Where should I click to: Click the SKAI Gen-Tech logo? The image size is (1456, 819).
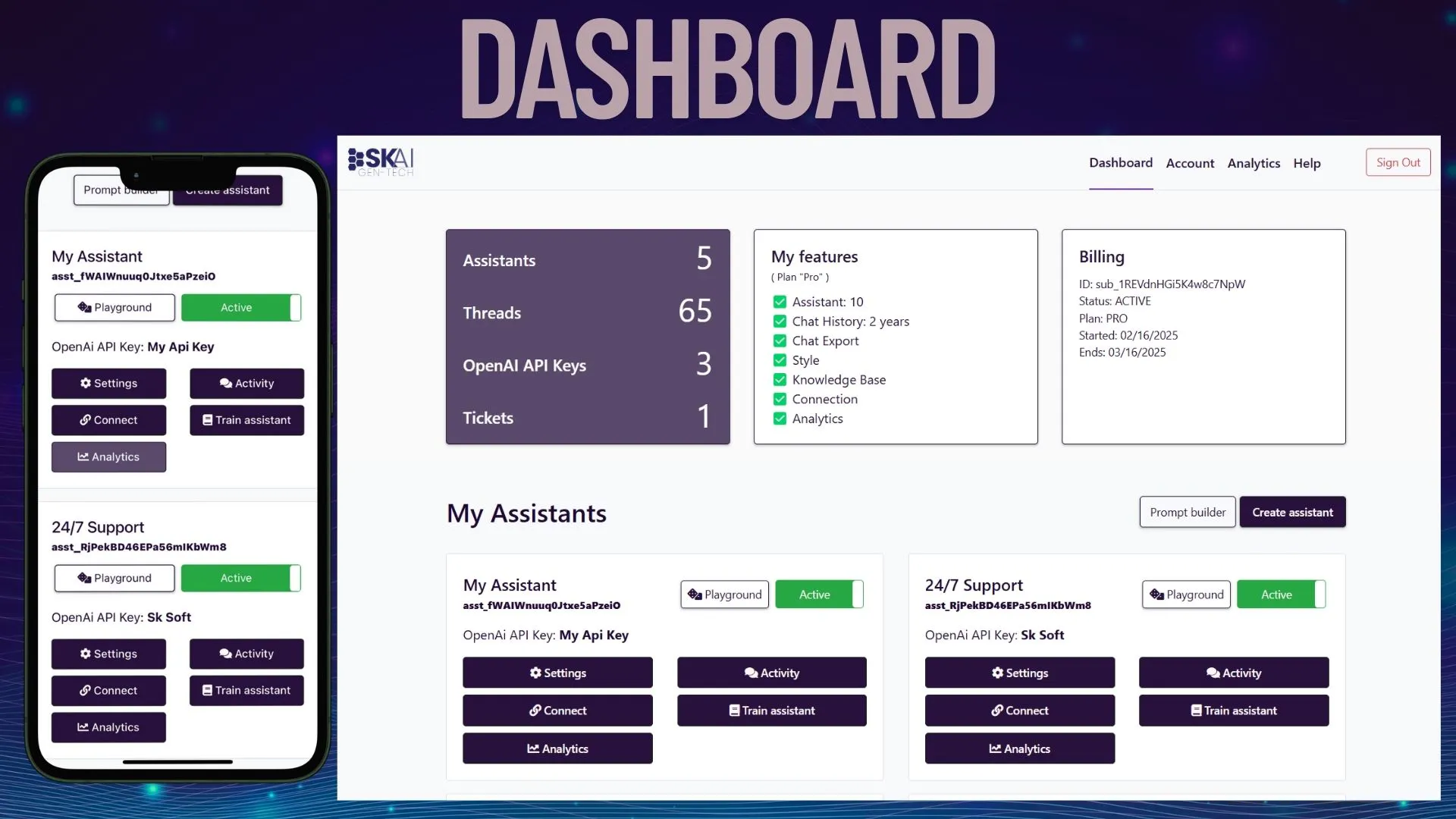click(x=381, y=162)
